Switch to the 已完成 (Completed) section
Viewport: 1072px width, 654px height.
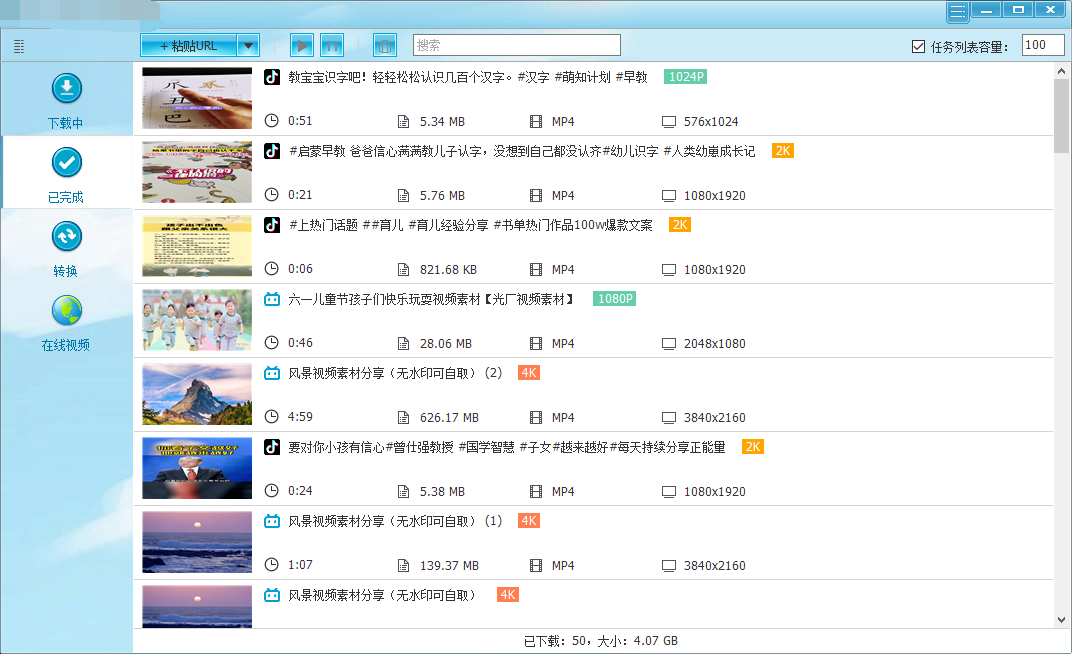66,174
